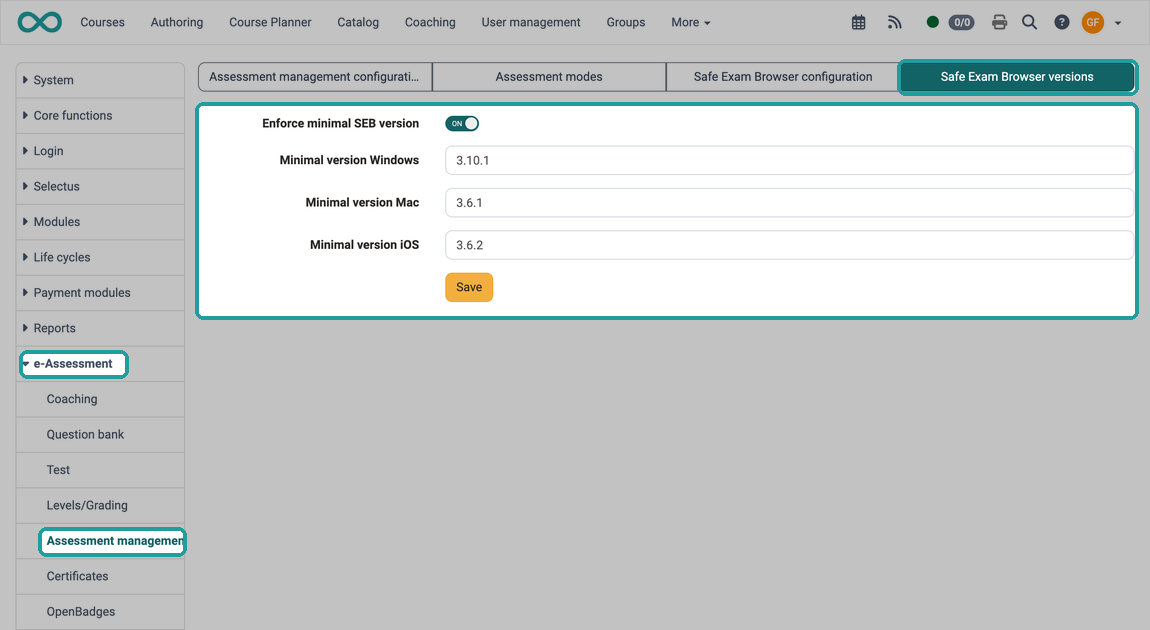Expand the Life cycles section
The width and height of the screenshot is (1150, 630).
[100, 257]
